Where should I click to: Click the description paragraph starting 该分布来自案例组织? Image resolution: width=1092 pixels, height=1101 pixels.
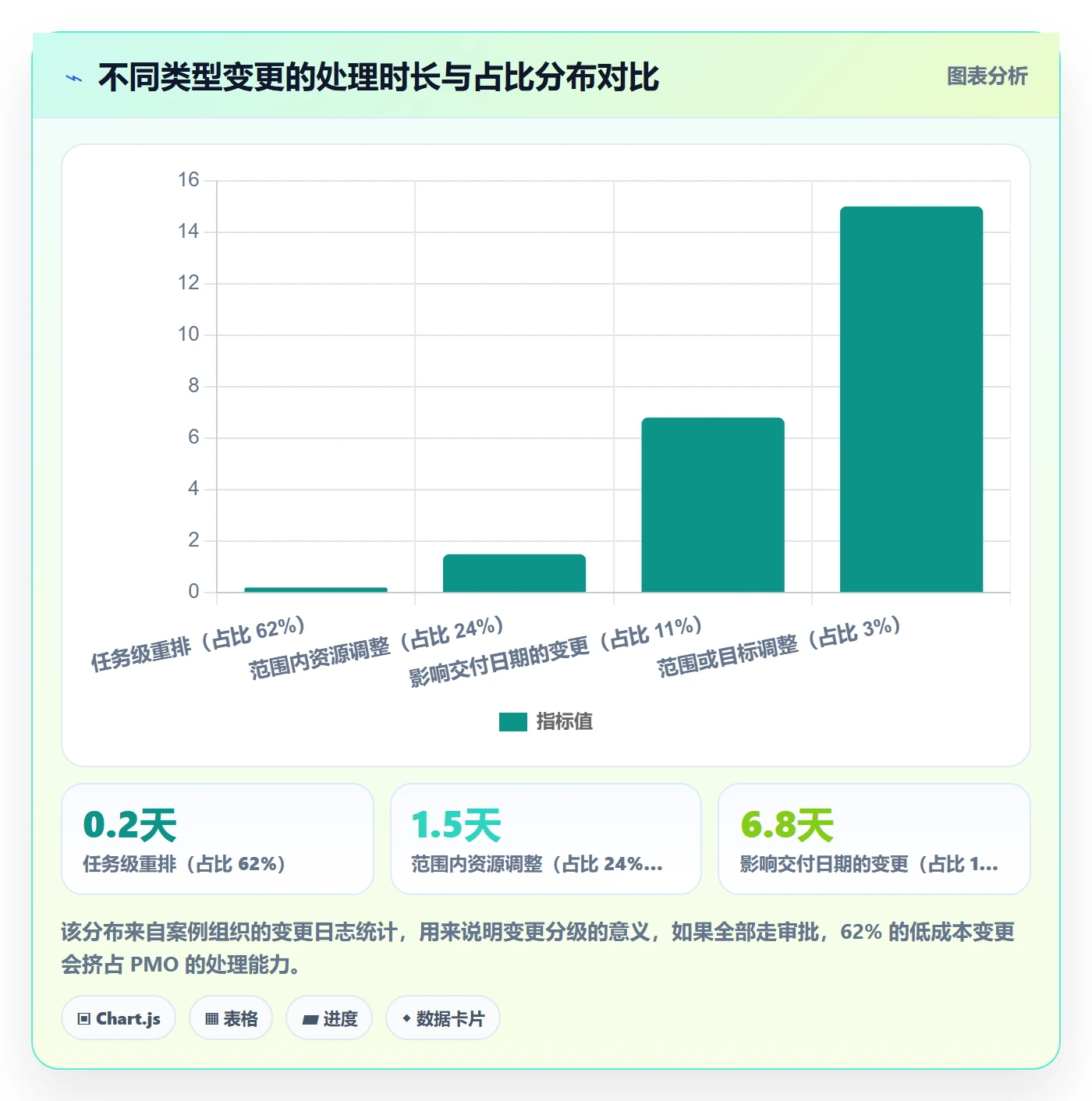[x=538, y=948]
